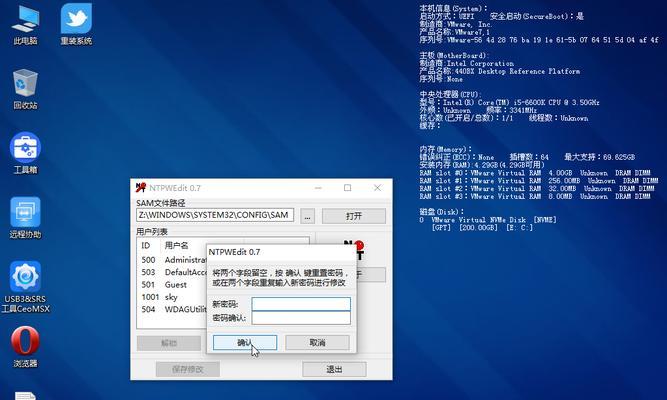Screen dimensions: 667x400
Task: Click the SAM文件路径 path text box
Action: coord(215,215)
